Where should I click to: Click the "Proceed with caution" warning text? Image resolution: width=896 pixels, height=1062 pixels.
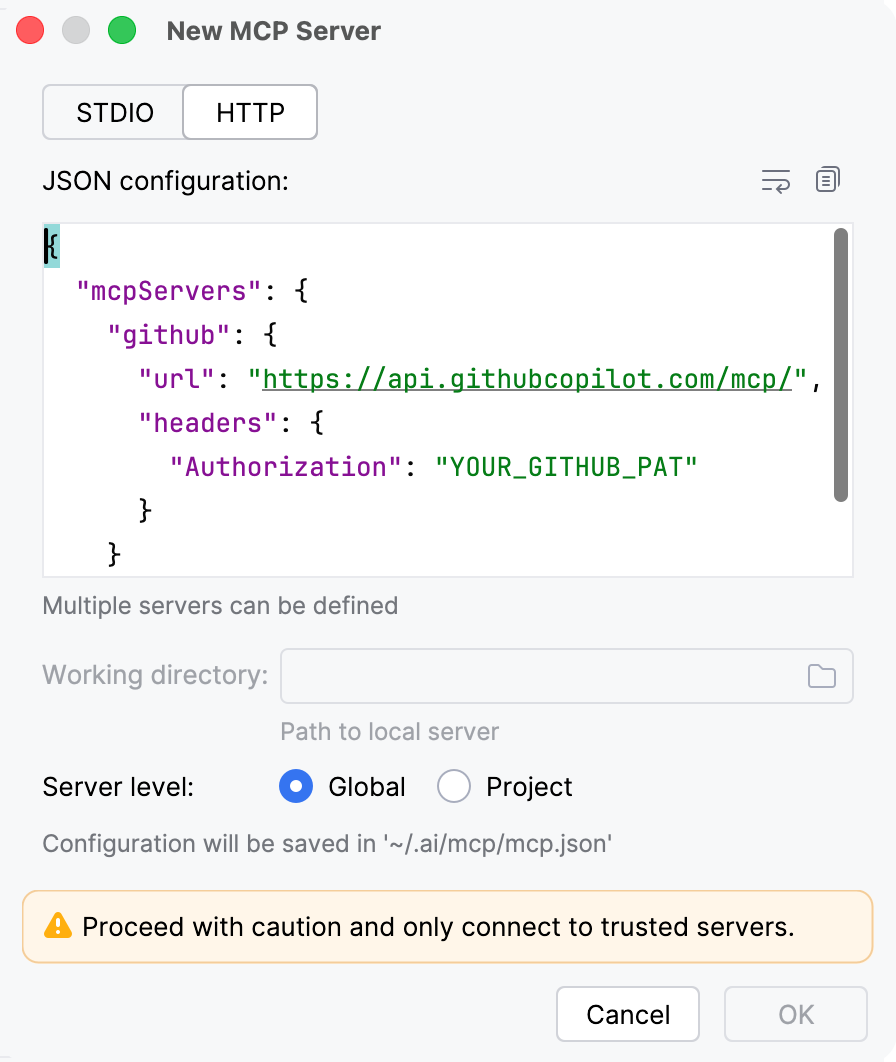438,927
